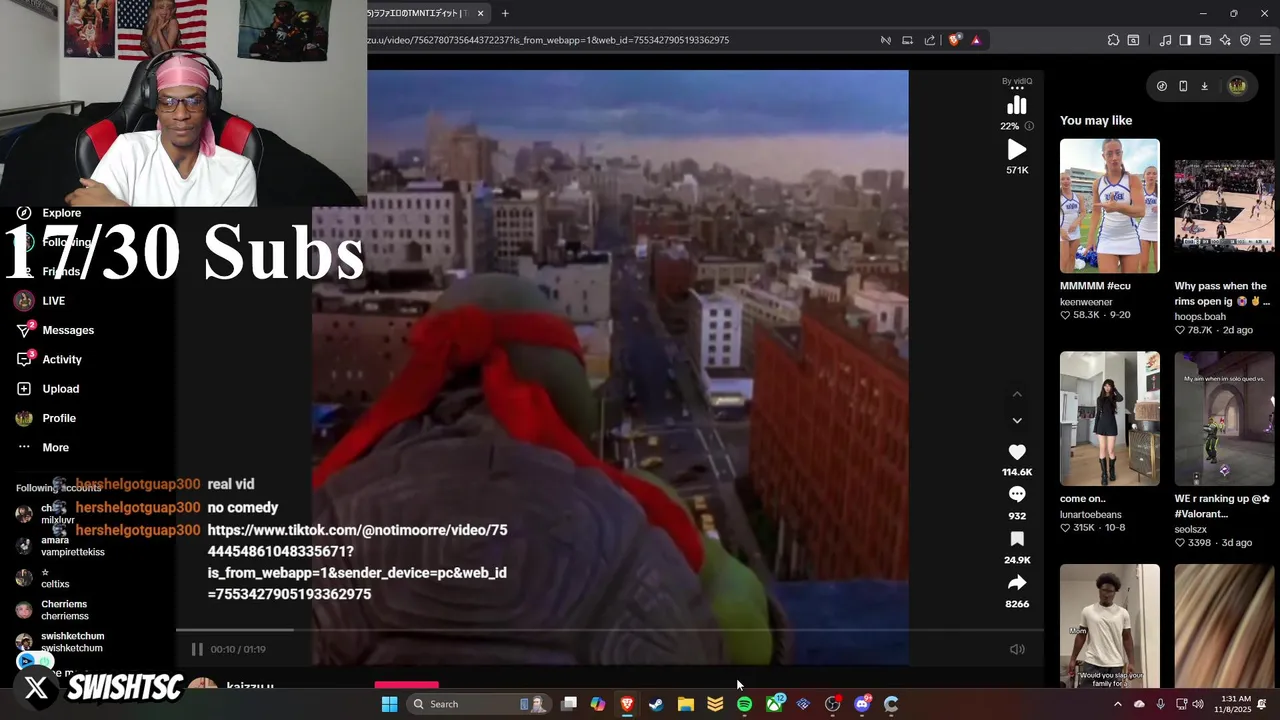Click the Brave Shields lion icon
1280x720 pixels.
click(955, 40)
